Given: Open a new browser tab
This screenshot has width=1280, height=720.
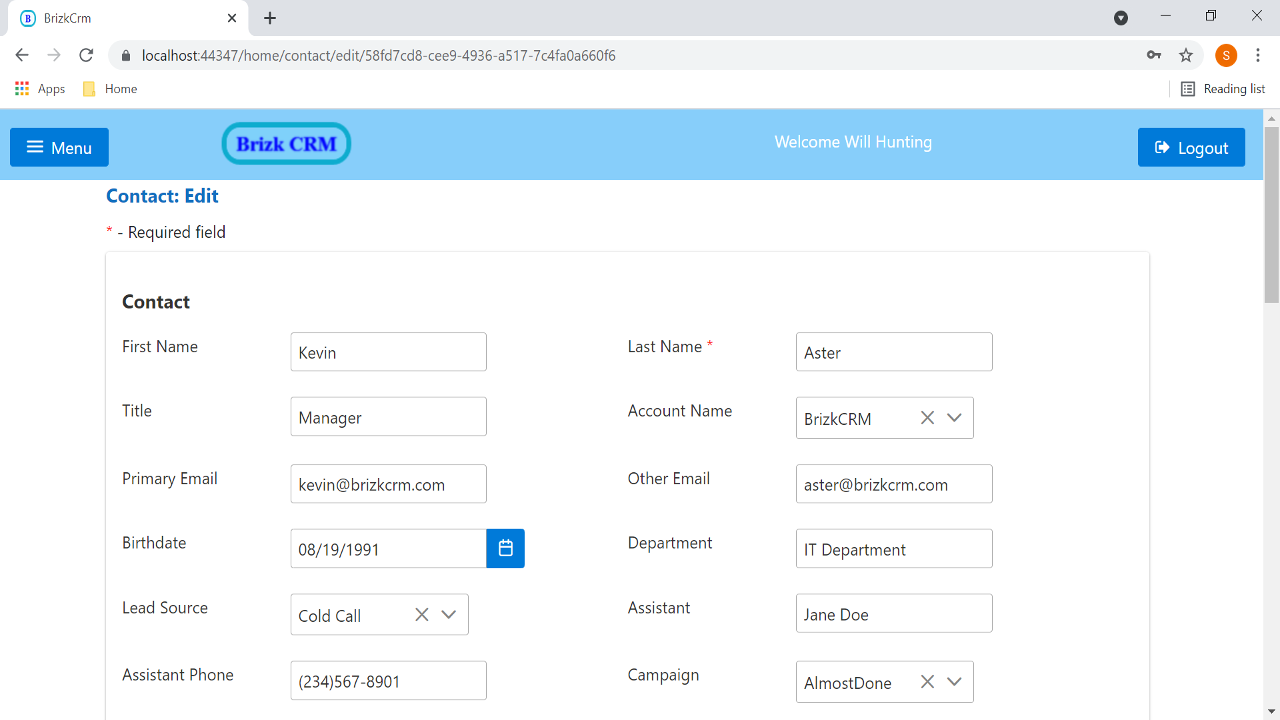Looking at the screenshot, I should tap(270, 18).
